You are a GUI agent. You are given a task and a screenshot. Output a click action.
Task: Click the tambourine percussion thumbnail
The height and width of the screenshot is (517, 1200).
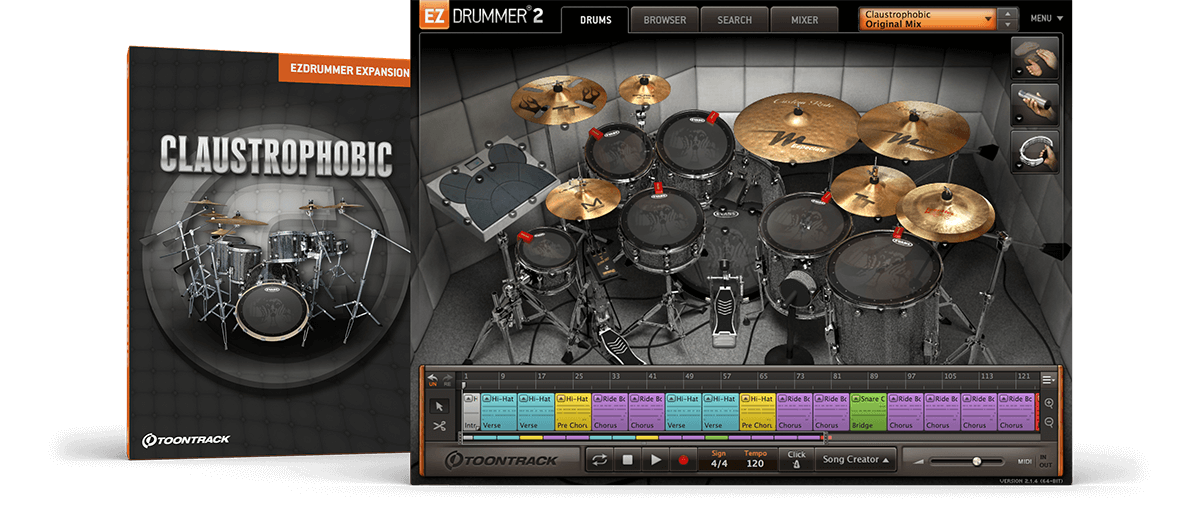[1035, 151]
